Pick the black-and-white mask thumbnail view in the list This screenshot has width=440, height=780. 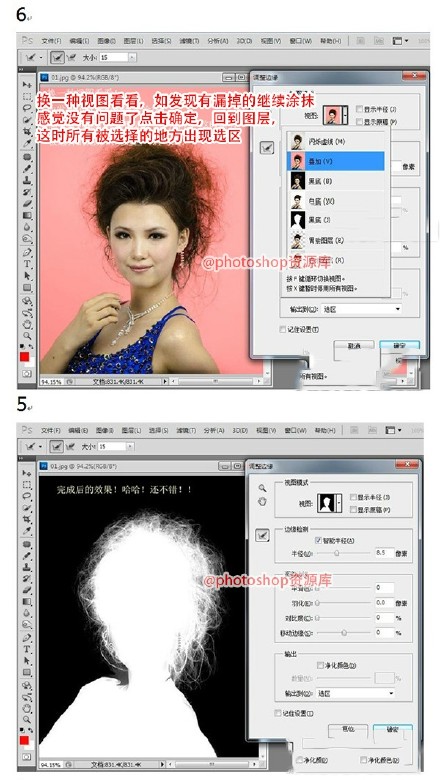(298, 220)
